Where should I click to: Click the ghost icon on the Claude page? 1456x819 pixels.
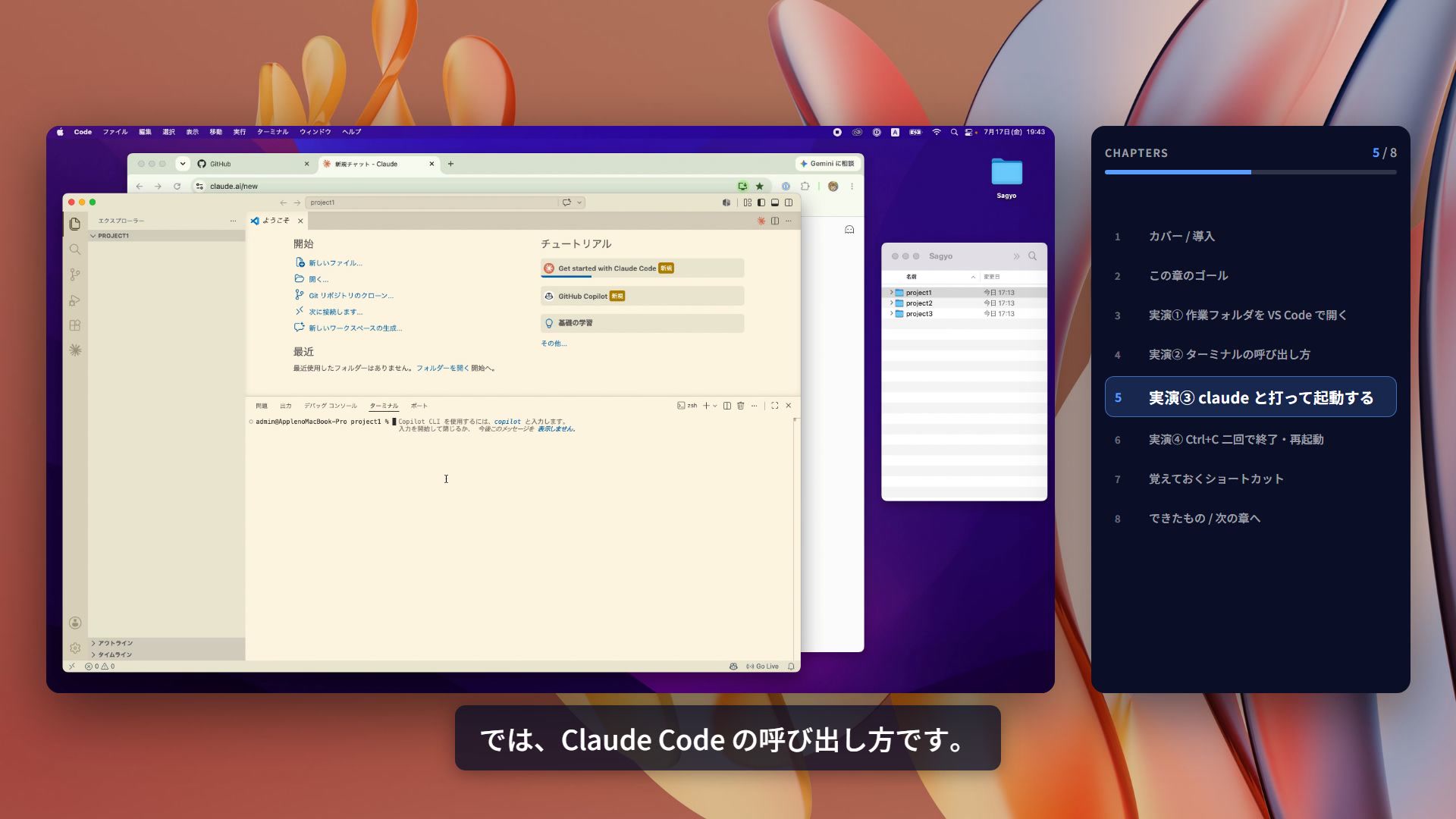point(849,230)
